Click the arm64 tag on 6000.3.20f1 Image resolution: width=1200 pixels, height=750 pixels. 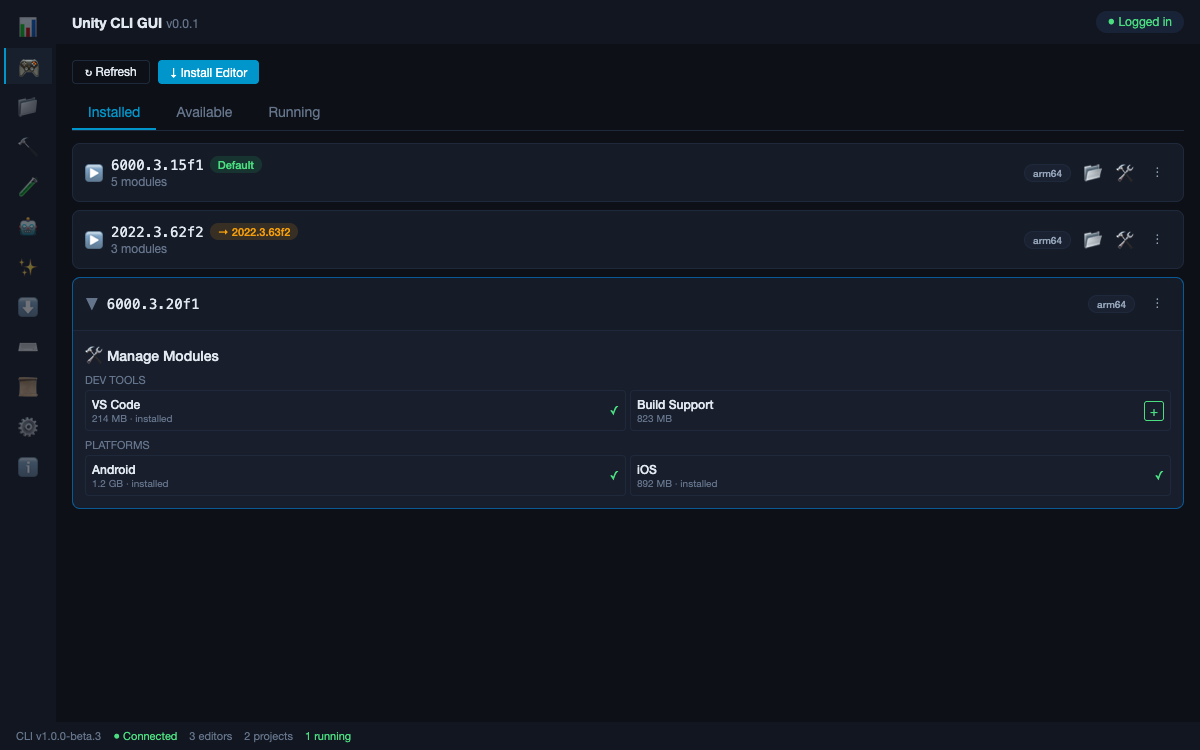click(x=1111, y=304)
